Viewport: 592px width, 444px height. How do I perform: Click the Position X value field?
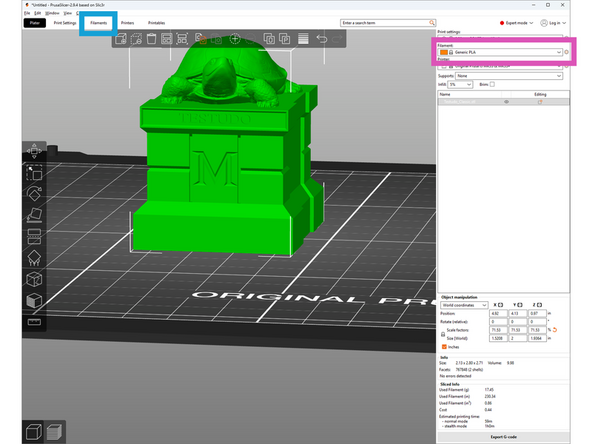pos(498,313)
